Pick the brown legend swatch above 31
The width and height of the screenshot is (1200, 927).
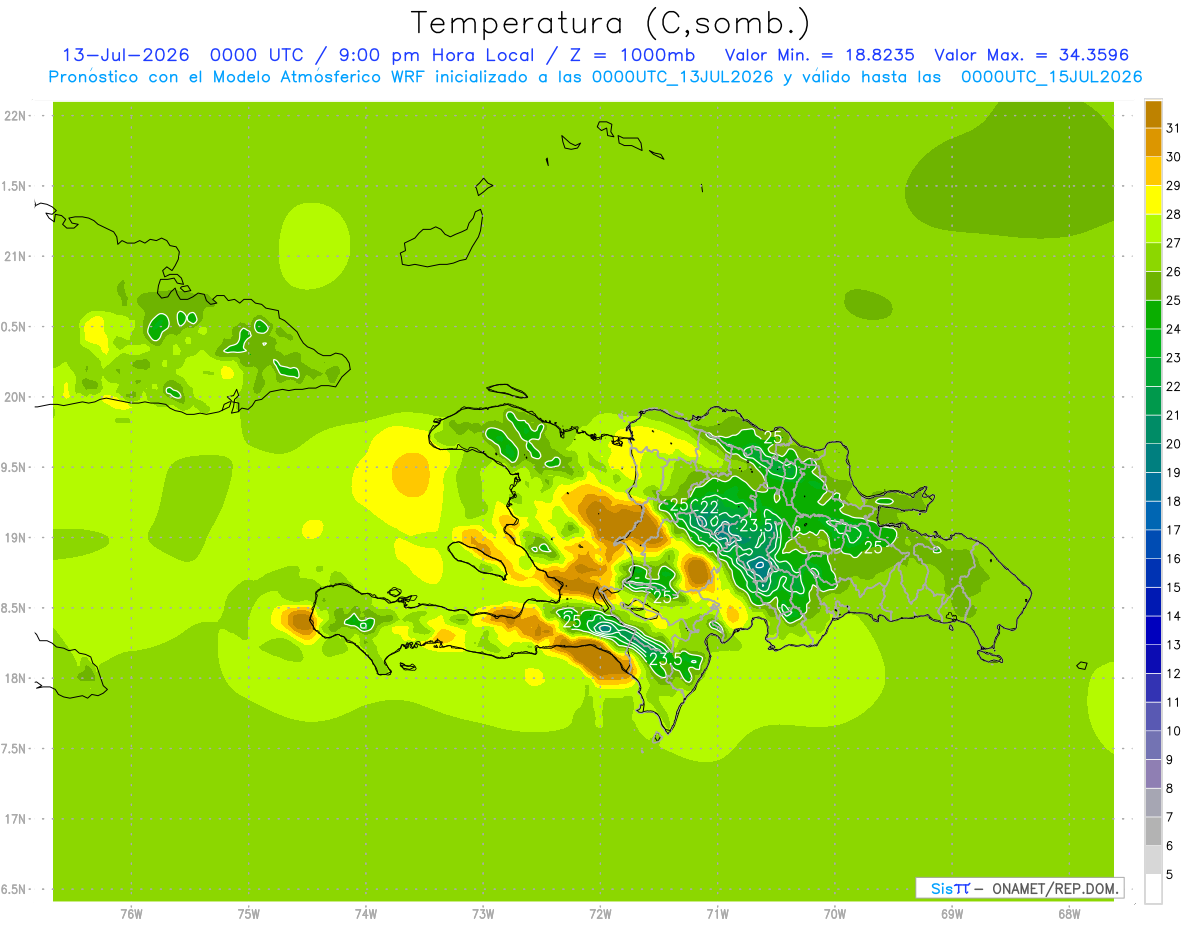1153,114
